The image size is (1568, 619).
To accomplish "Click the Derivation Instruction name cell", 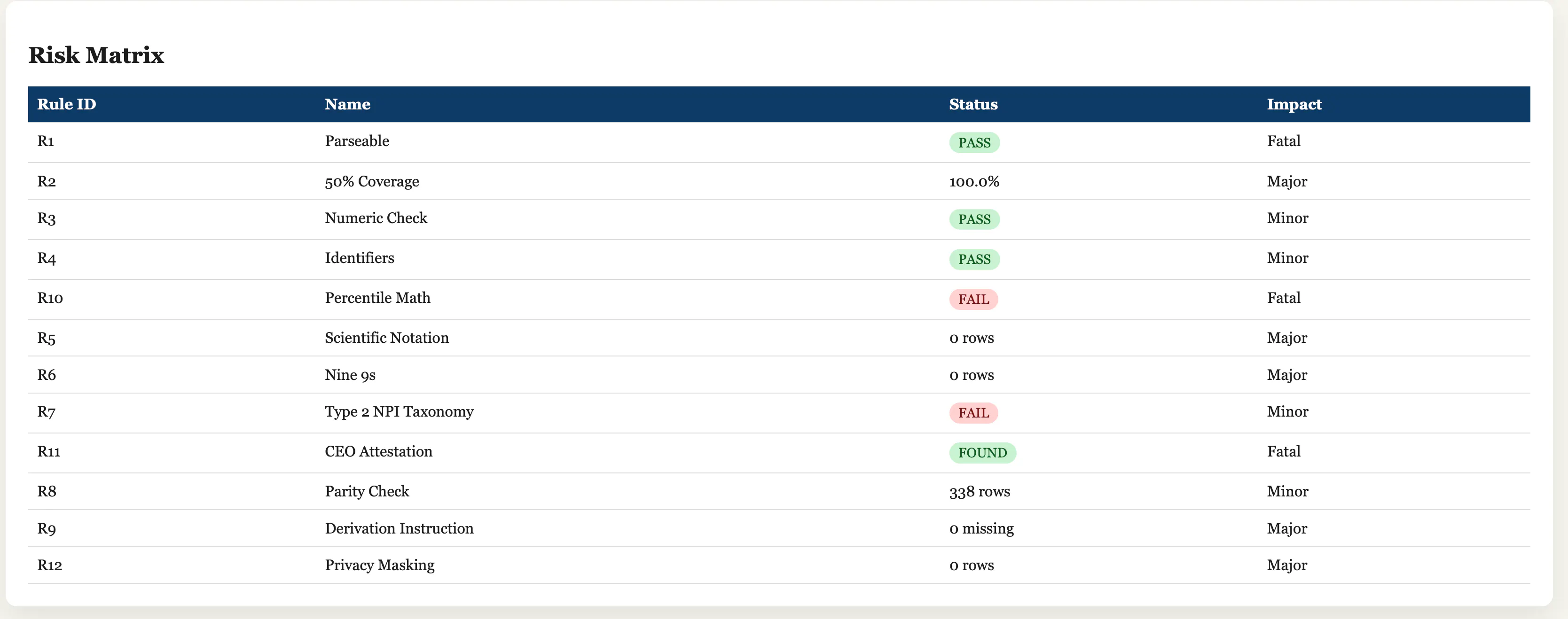I will coord(399,528).
